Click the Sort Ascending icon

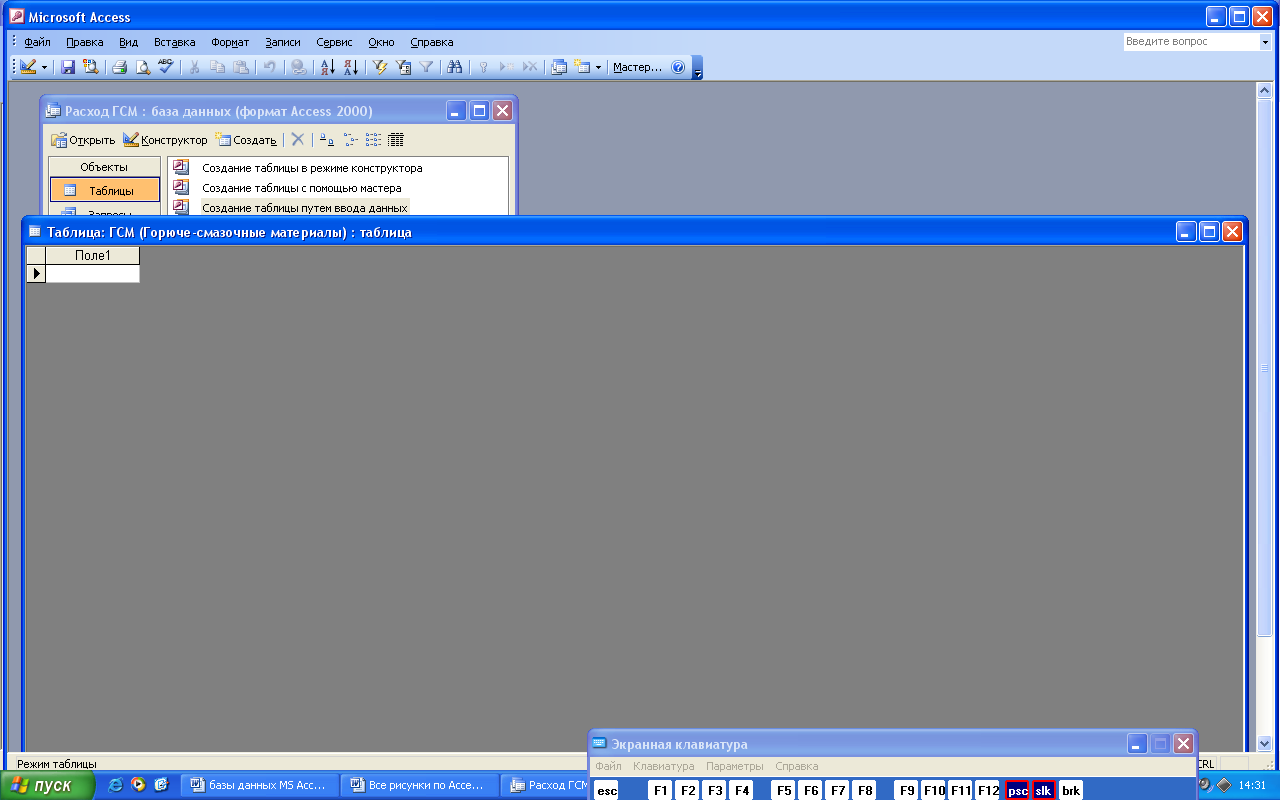[327, 67]
